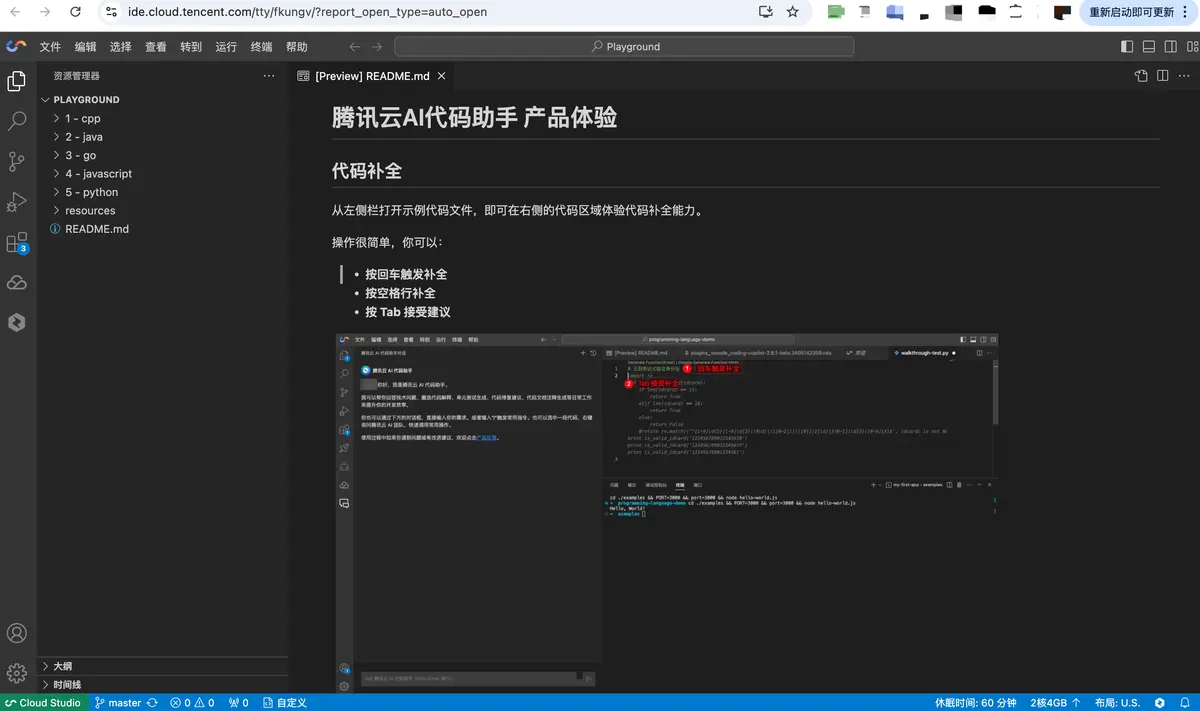Open the 编辑 menu
The height and width of the screenshot is (711, 1200).
[85, 47]
